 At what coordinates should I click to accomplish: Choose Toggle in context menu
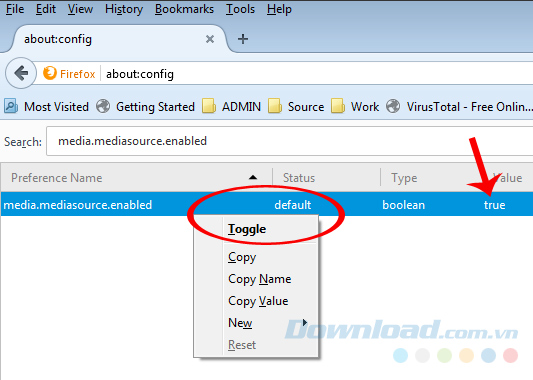coord(256,229)
